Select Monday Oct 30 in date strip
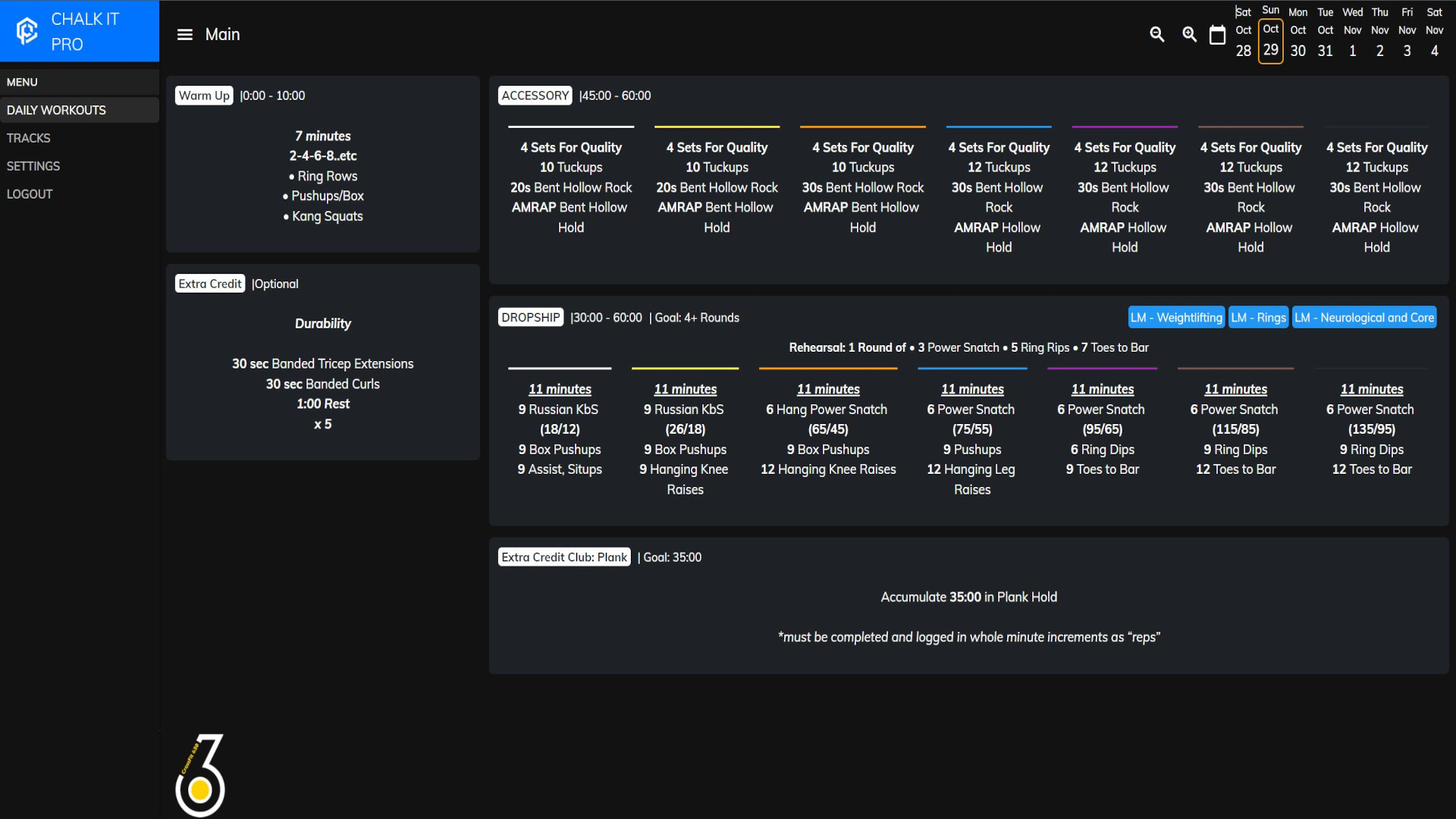The width and height of the screenshot is (1456, 819). 1298,32
